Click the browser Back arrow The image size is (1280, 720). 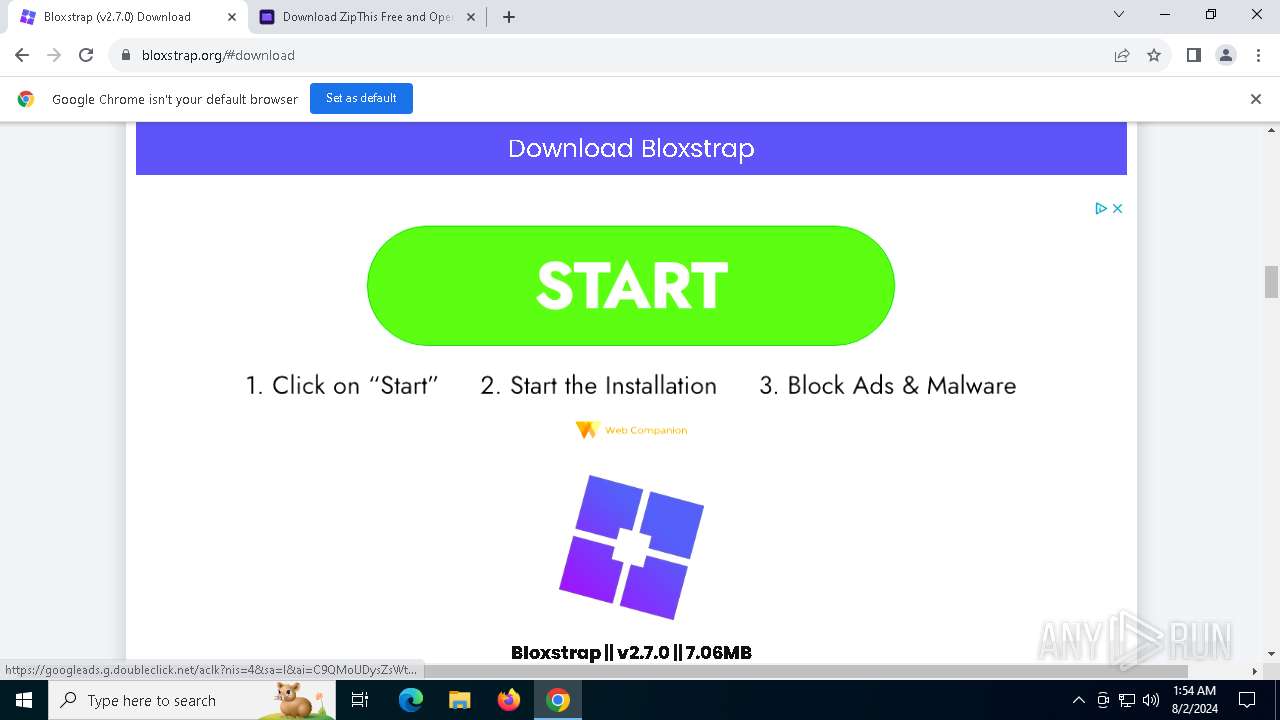point(22,55)
